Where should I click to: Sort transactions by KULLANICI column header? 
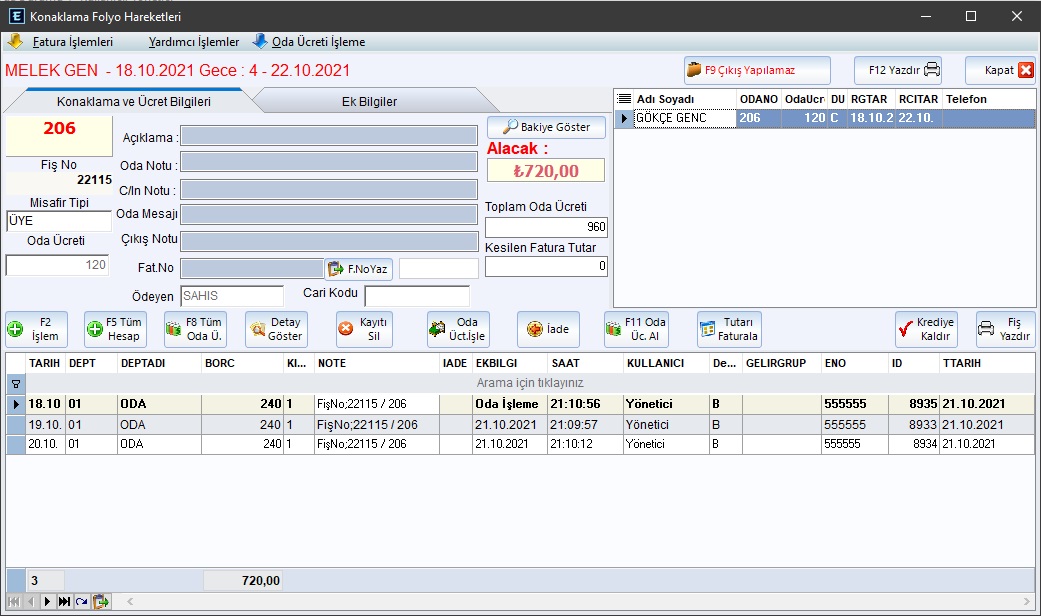point(666,363)
